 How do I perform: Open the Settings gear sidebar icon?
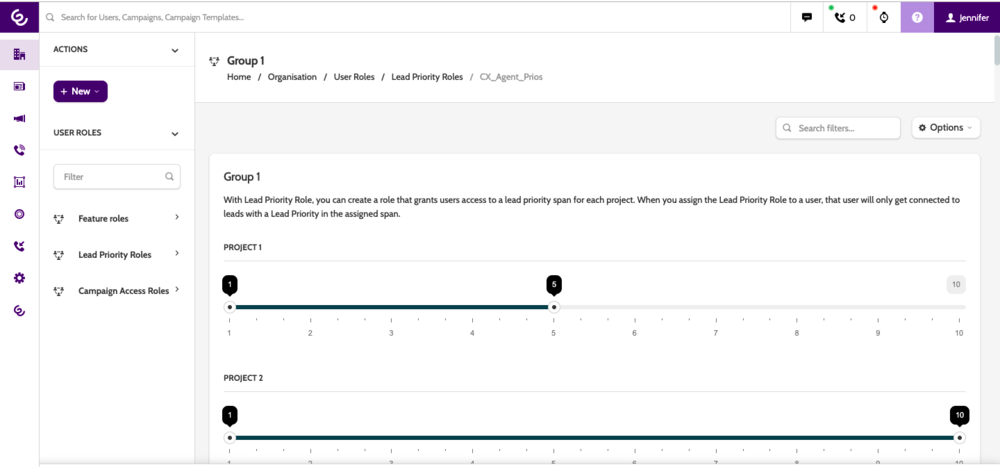coord(19,278)
